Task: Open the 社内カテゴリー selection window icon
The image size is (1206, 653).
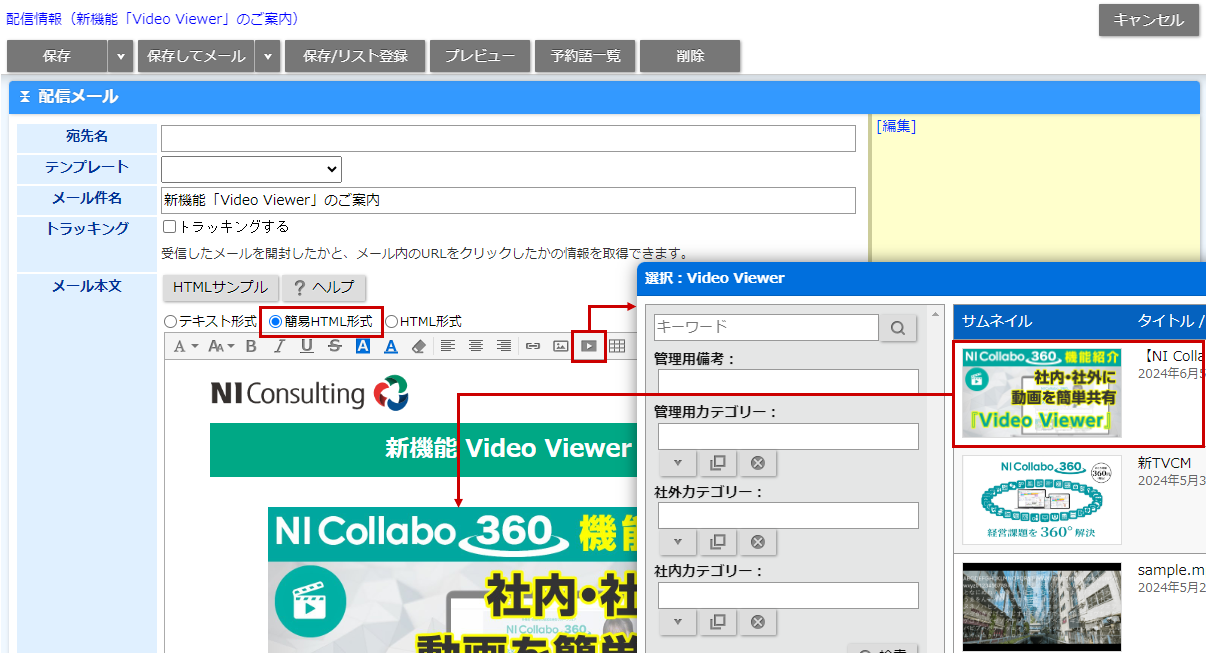Action: pyautogui.click(x=717, y=622)
